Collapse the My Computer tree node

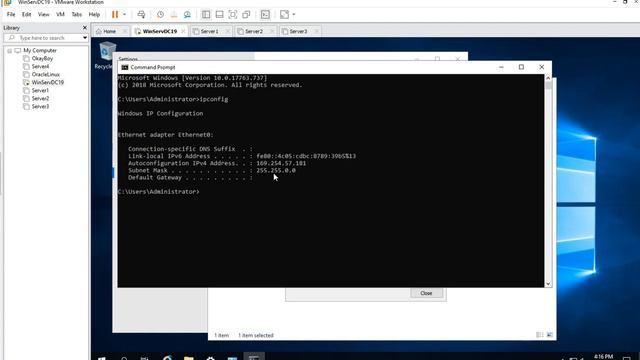(x=9, y=51)
